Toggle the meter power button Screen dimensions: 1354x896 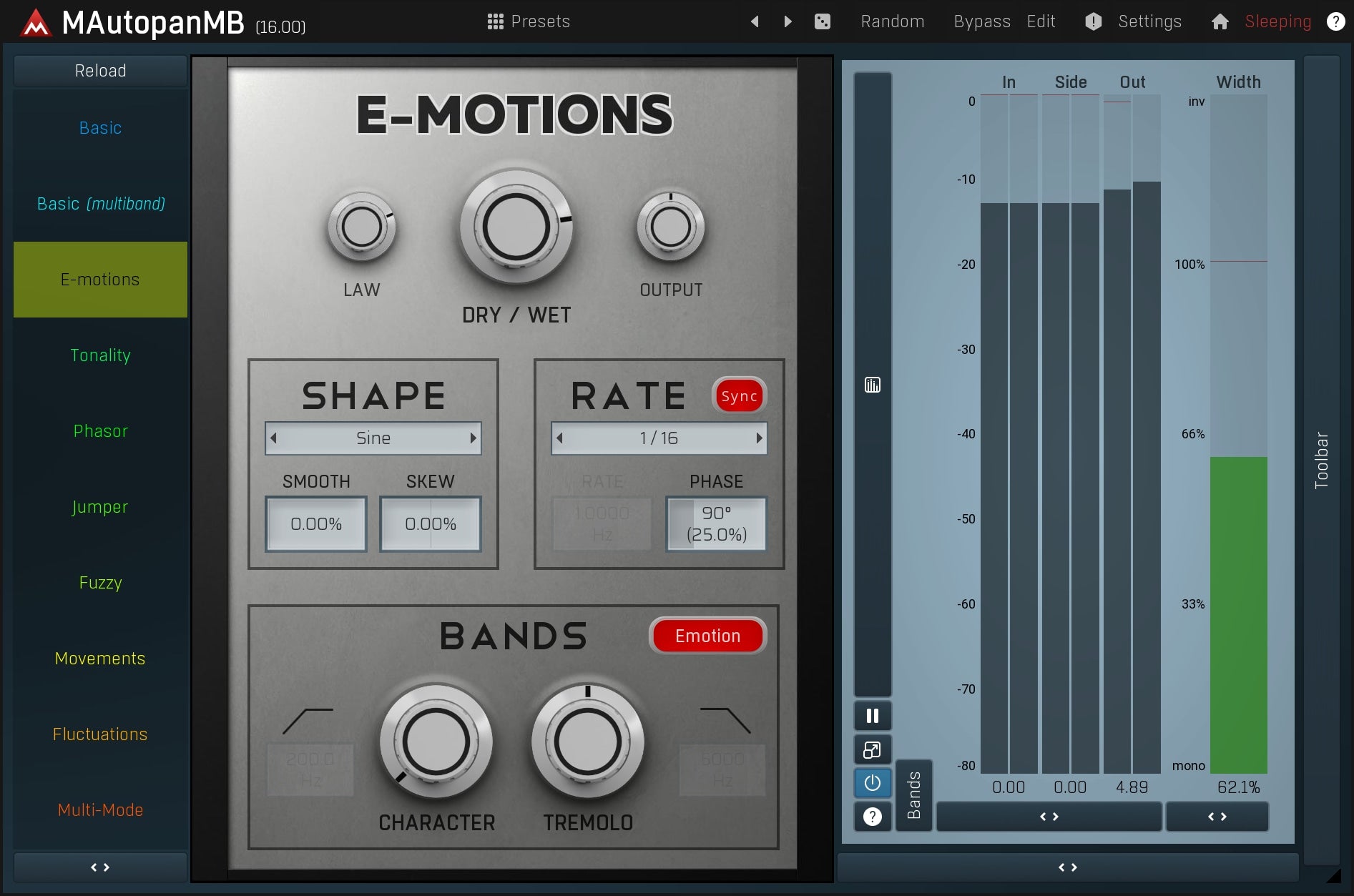[873, 783]
